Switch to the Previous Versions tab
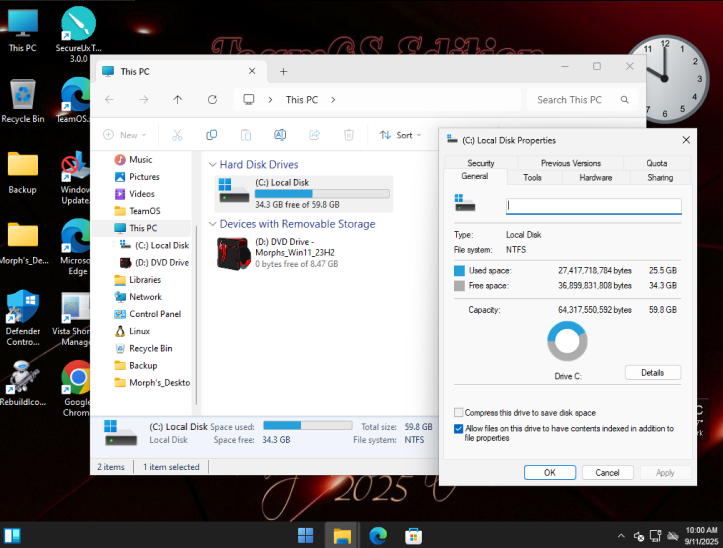Screen dimensions: 723x548 point(571,163)
